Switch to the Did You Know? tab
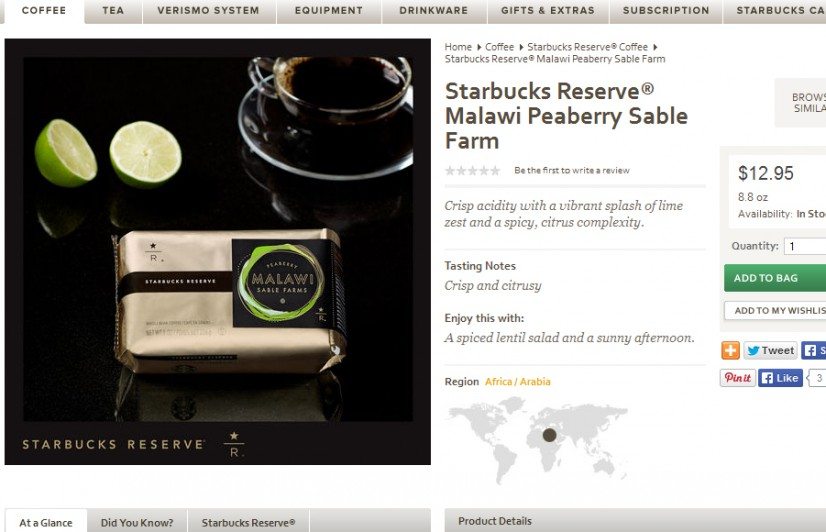Image resolution: width=826 pixels, height=532 pixels. click(137, 523)
